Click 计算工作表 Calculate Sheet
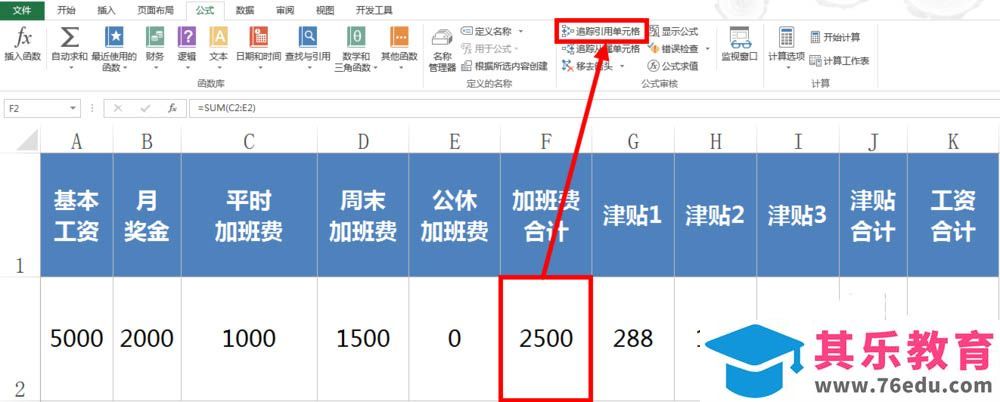The height and width of the screenshot is (402, 1000). tap(839, 61)
